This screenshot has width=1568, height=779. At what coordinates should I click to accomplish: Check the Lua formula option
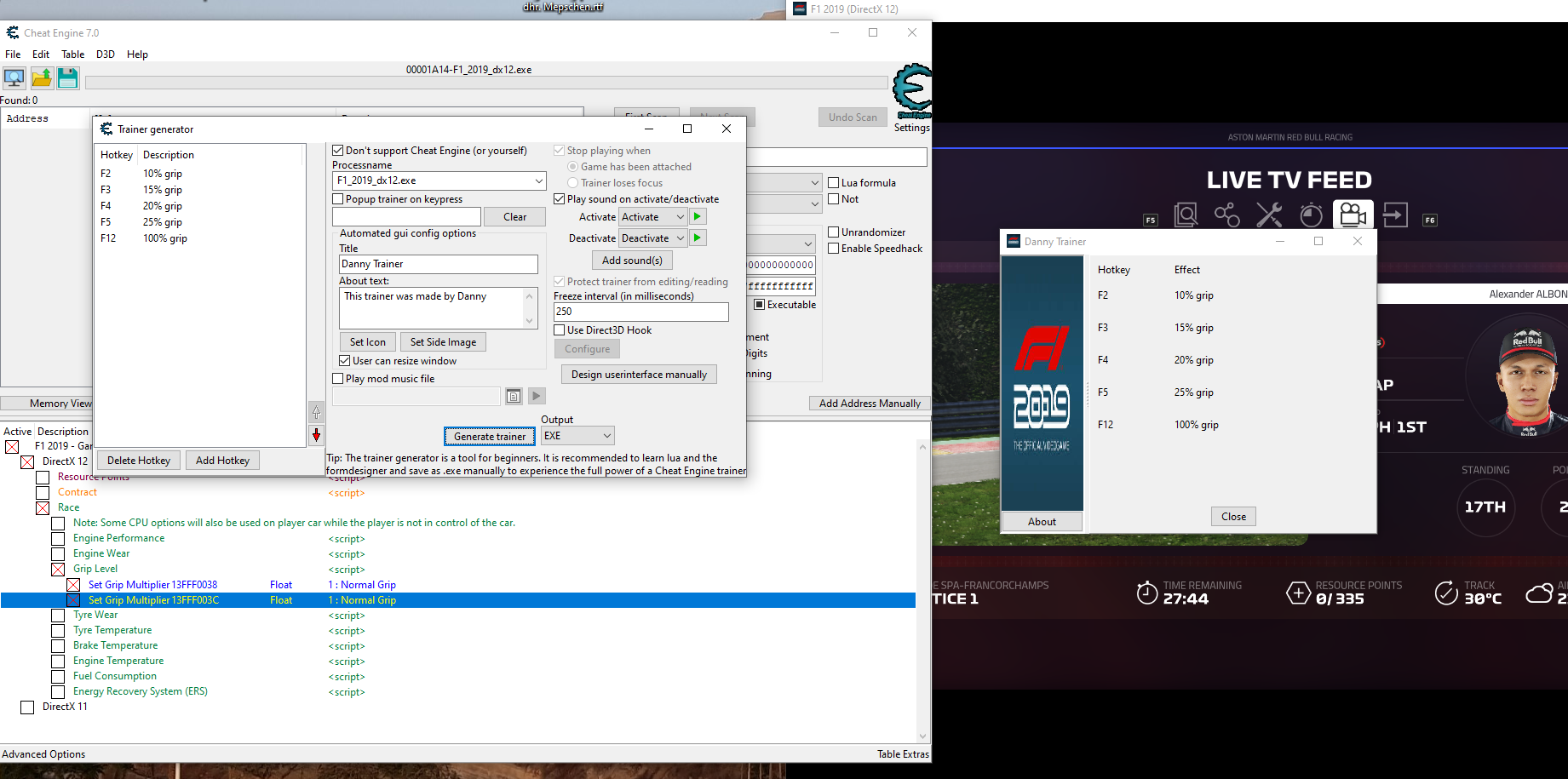[834, 183]
